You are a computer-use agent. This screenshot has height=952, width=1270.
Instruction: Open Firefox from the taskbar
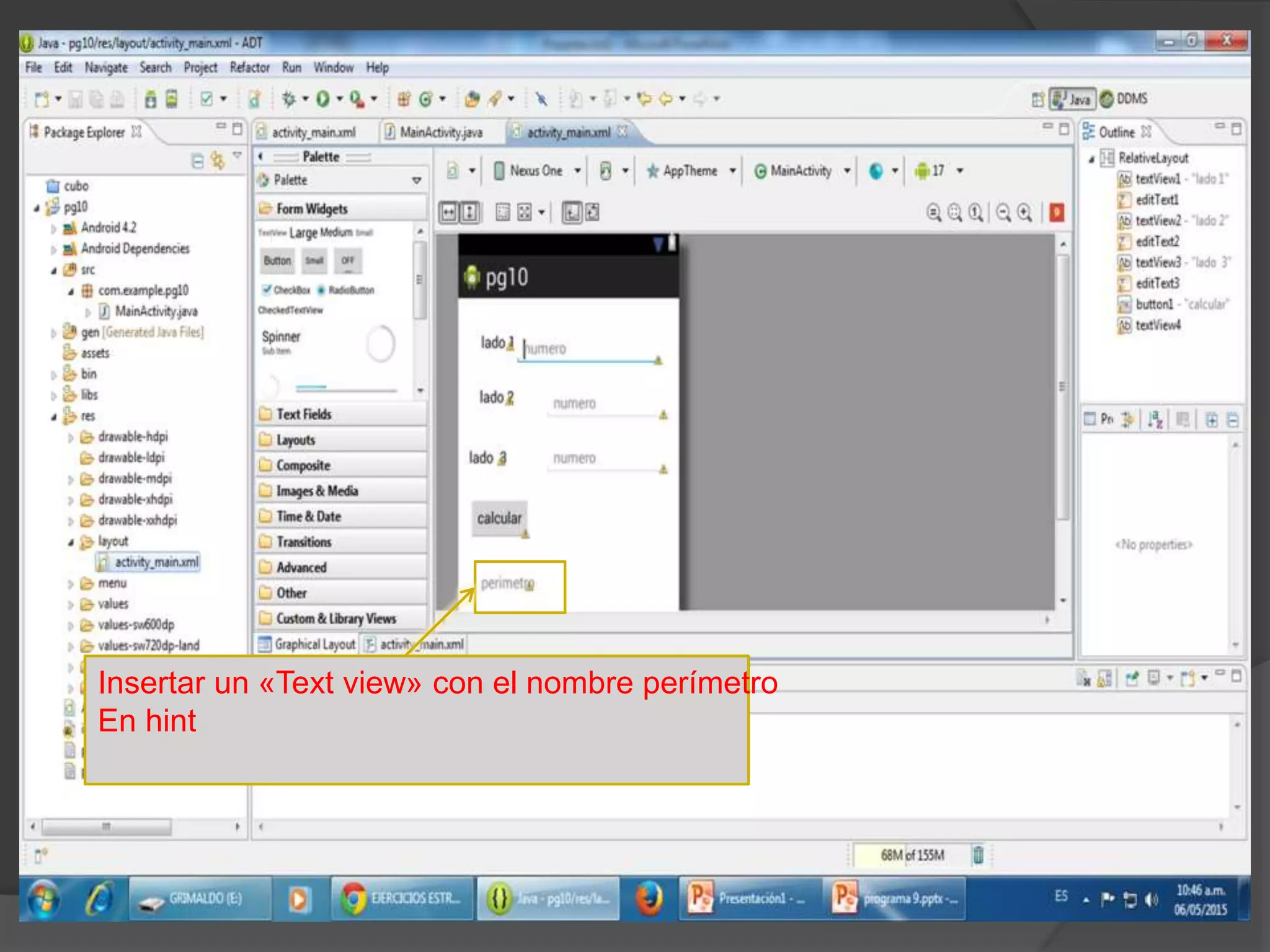tap(650, 898)
